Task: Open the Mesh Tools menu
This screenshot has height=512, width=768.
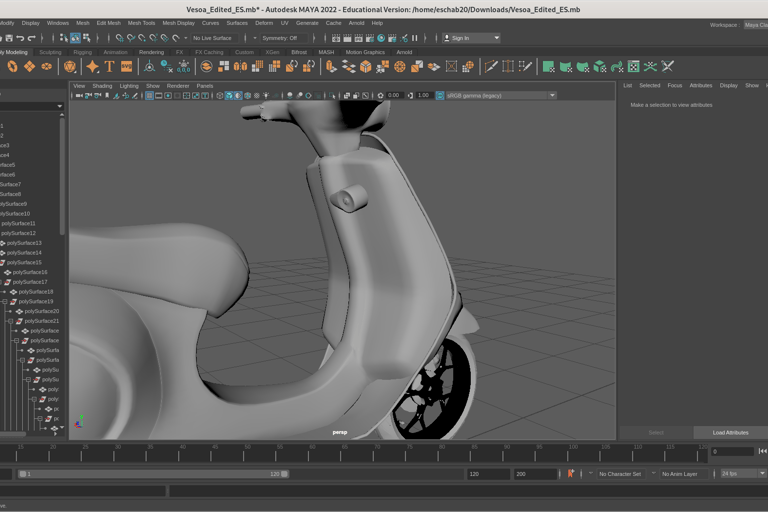Action: point(141,23)
